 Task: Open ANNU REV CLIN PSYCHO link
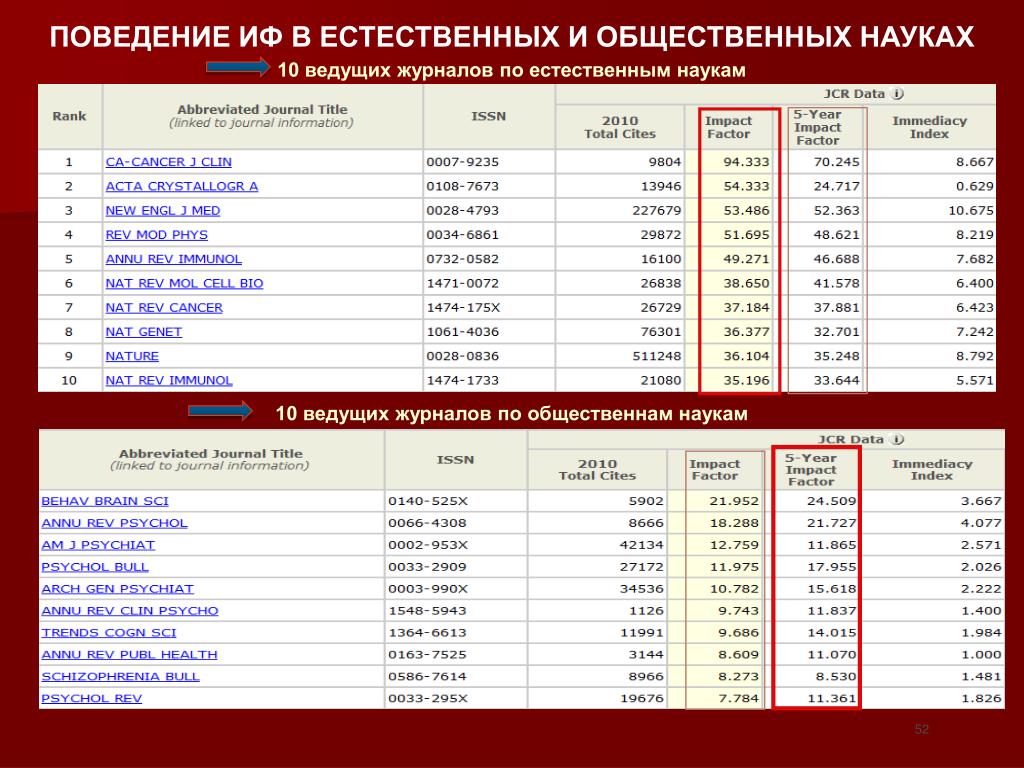click(x=130, y=611)
